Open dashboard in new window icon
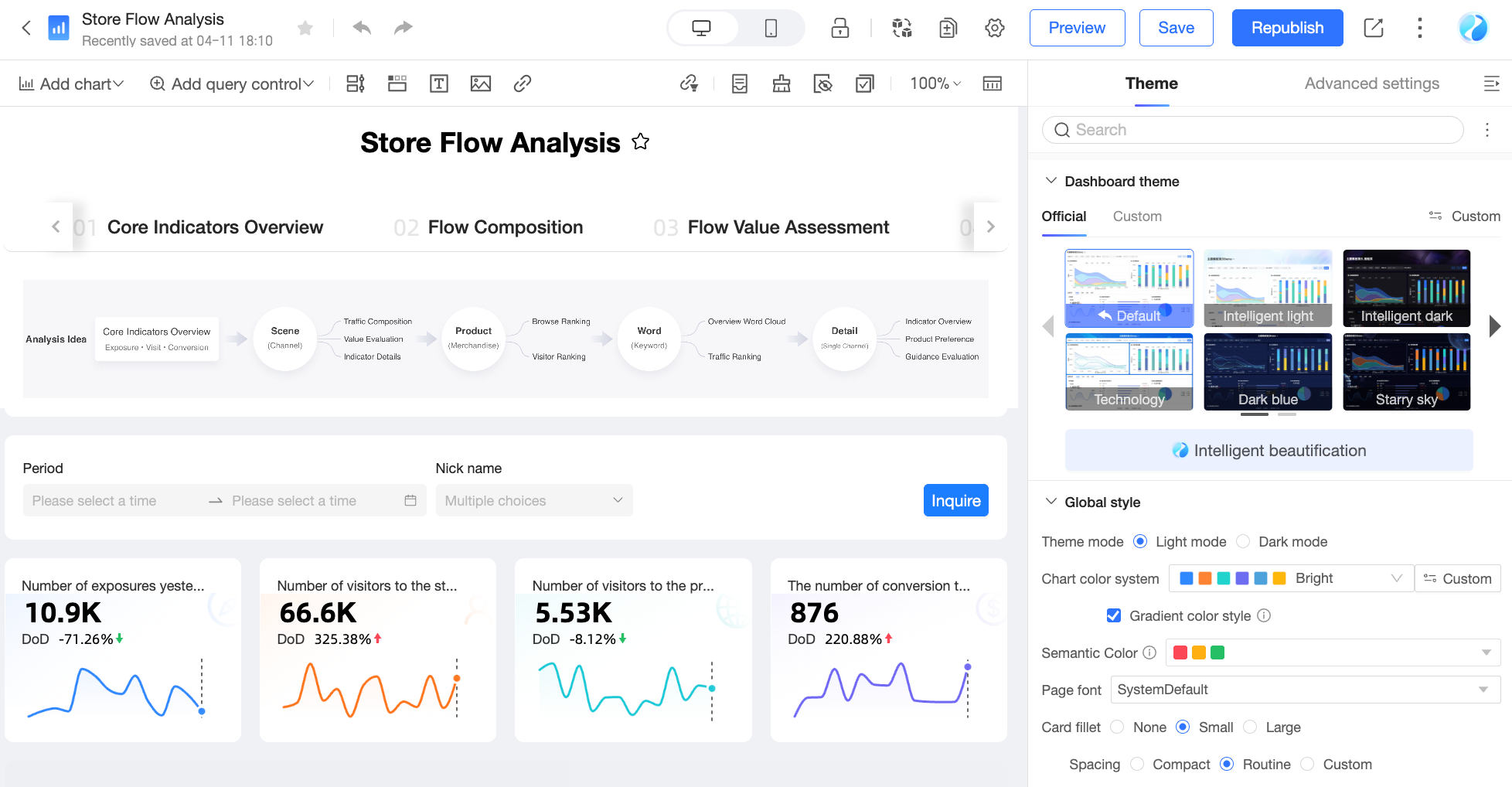 point(1374,29)
